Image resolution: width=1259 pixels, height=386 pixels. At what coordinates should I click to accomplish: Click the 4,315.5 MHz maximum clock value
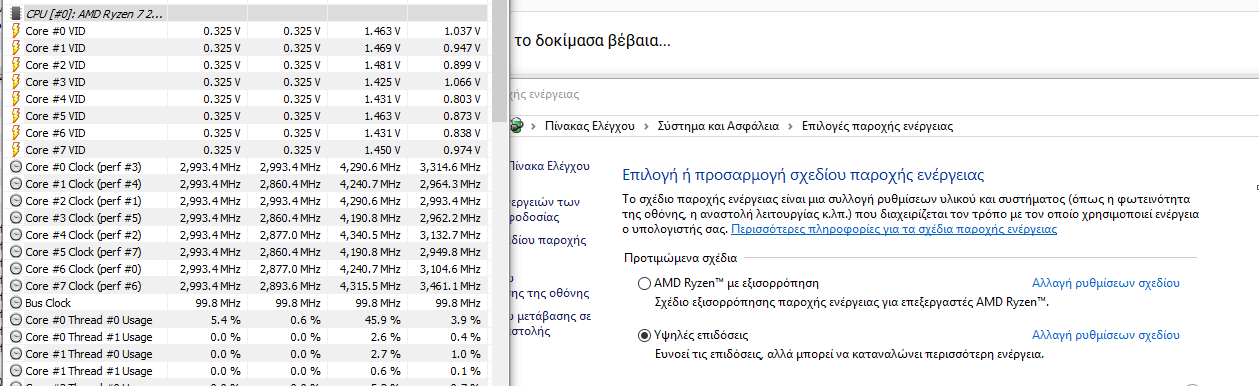[369, 286]
